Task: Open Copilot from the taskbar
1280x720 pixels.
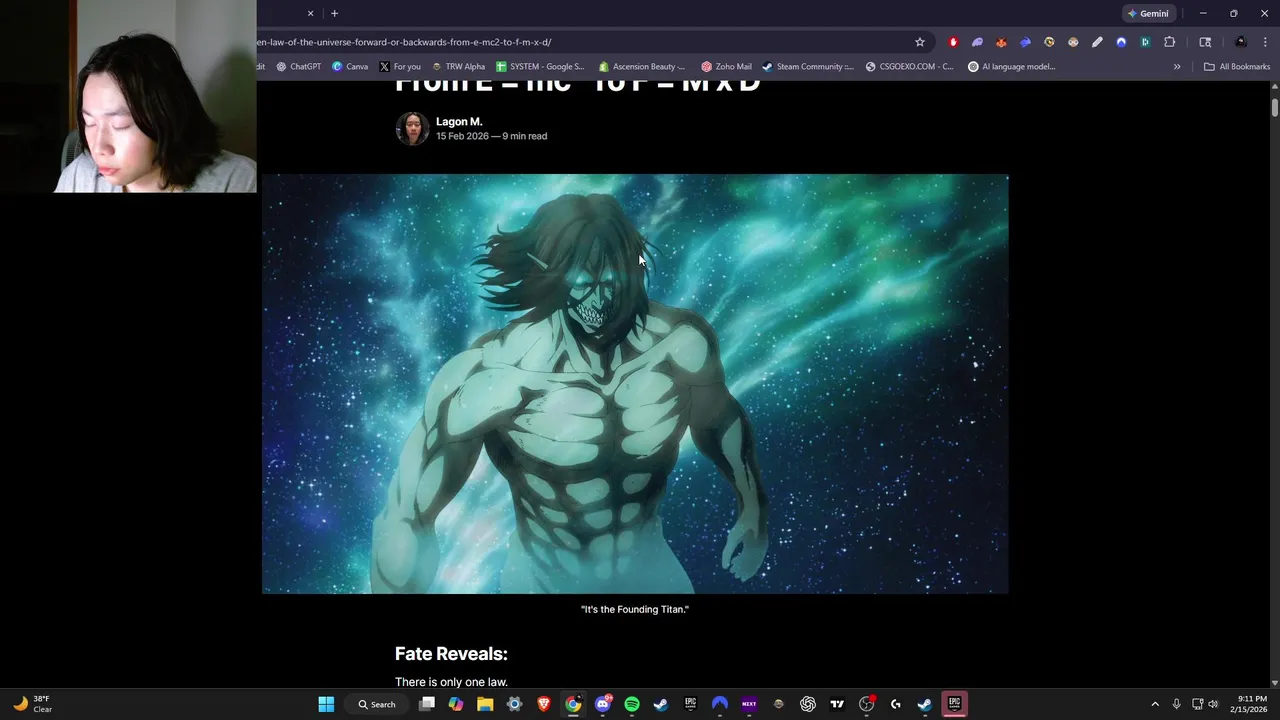Action: (x=456, y=704)
